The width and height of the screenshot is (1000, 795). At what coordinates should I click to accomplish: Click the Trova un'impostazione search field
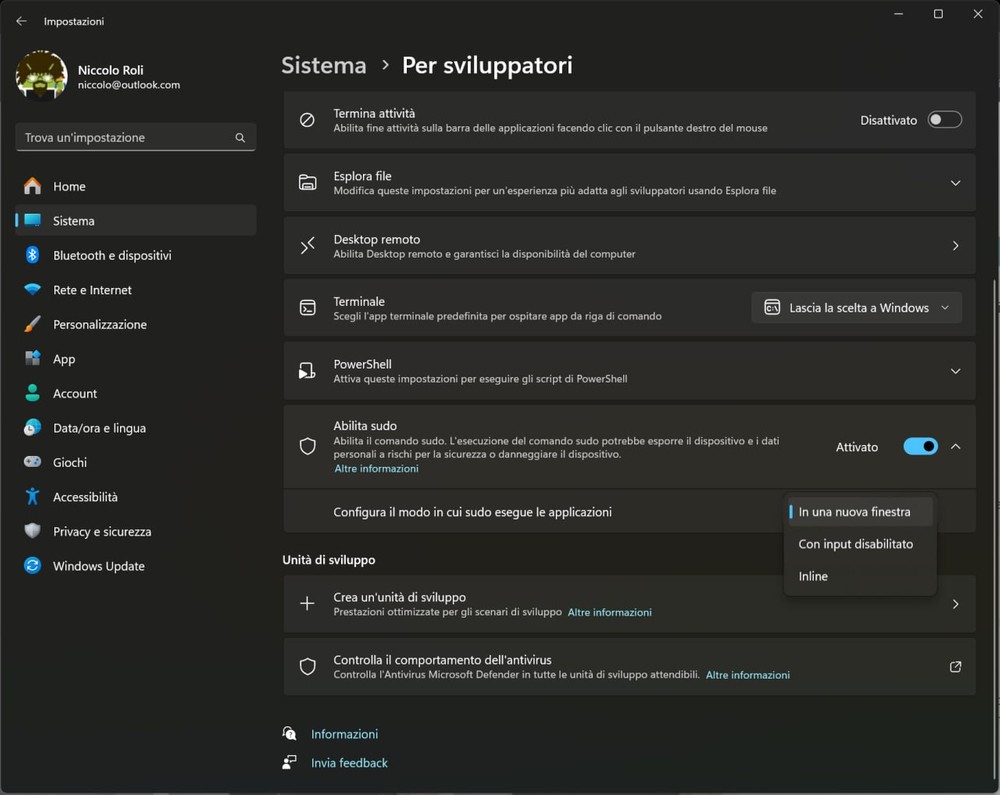(x=125, y=138)
